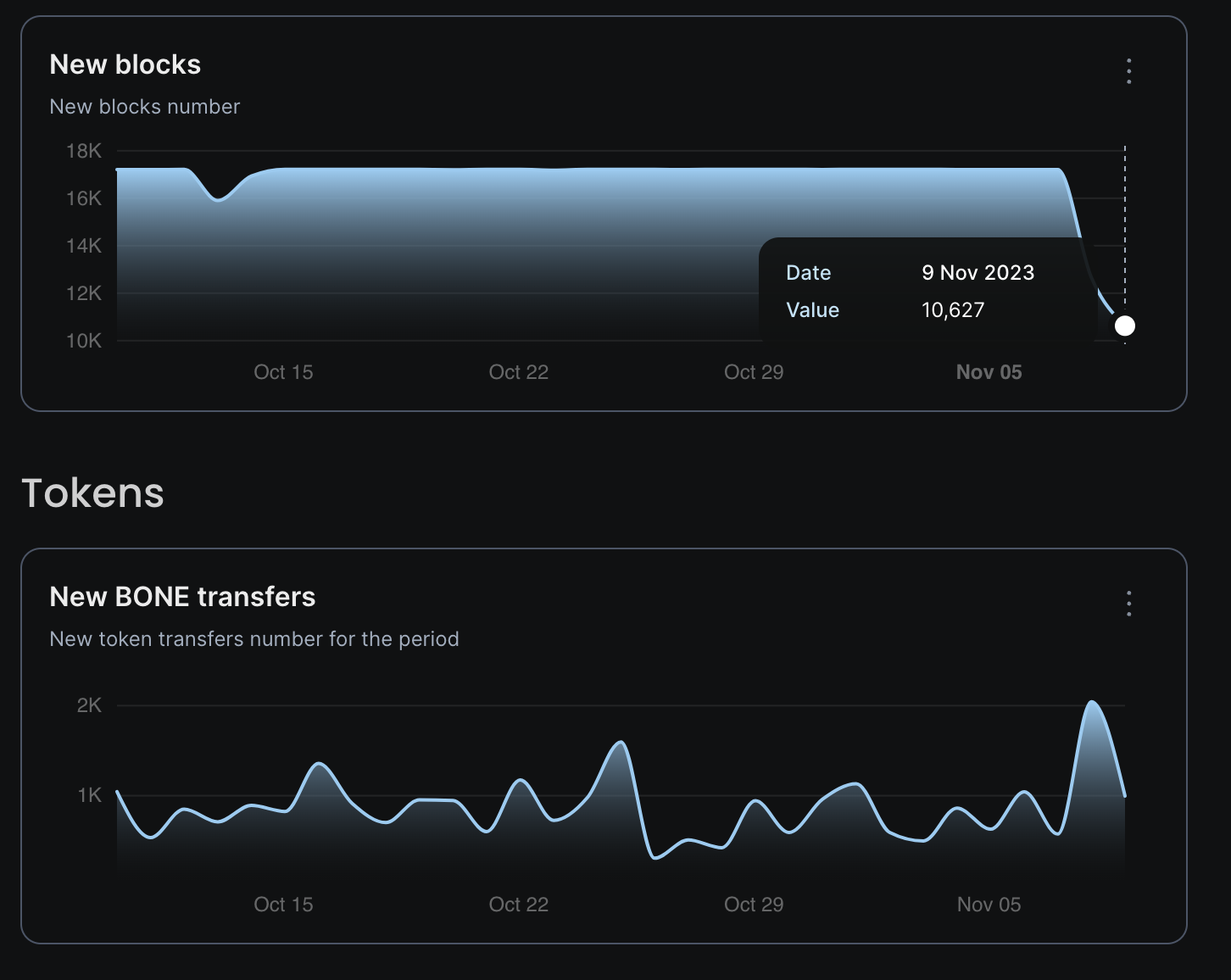The height and width of the screenshot is (980, 1231).
Task: Click the white data point marker on New blocks chart
Action: point(1124,326)
